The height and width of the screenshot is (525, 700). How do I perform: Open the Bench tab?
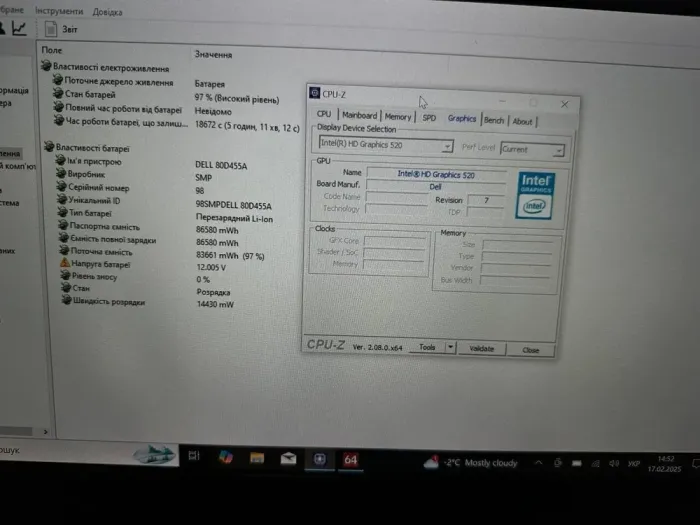(x=494, y=120)
